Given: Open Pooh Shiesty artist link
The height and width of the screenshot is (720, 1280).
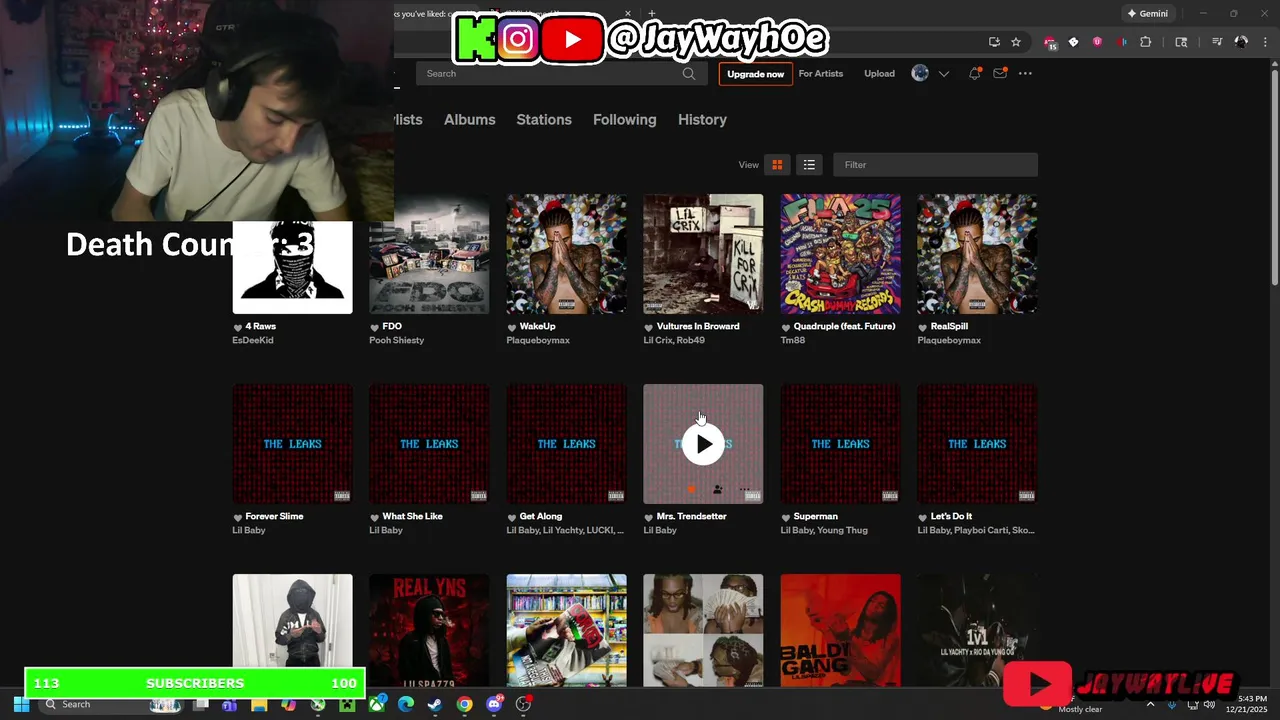Looking at the screenshot, I should click(x=397, y=340).
